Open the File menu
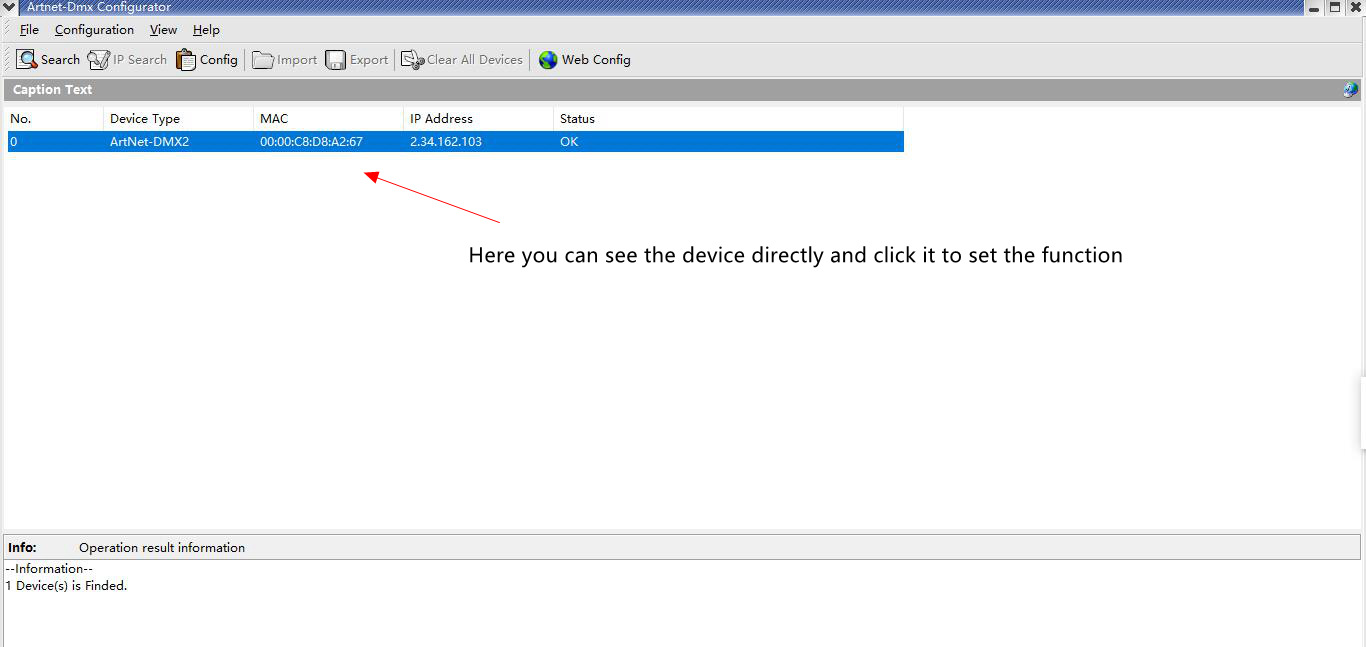 [29, 30]
